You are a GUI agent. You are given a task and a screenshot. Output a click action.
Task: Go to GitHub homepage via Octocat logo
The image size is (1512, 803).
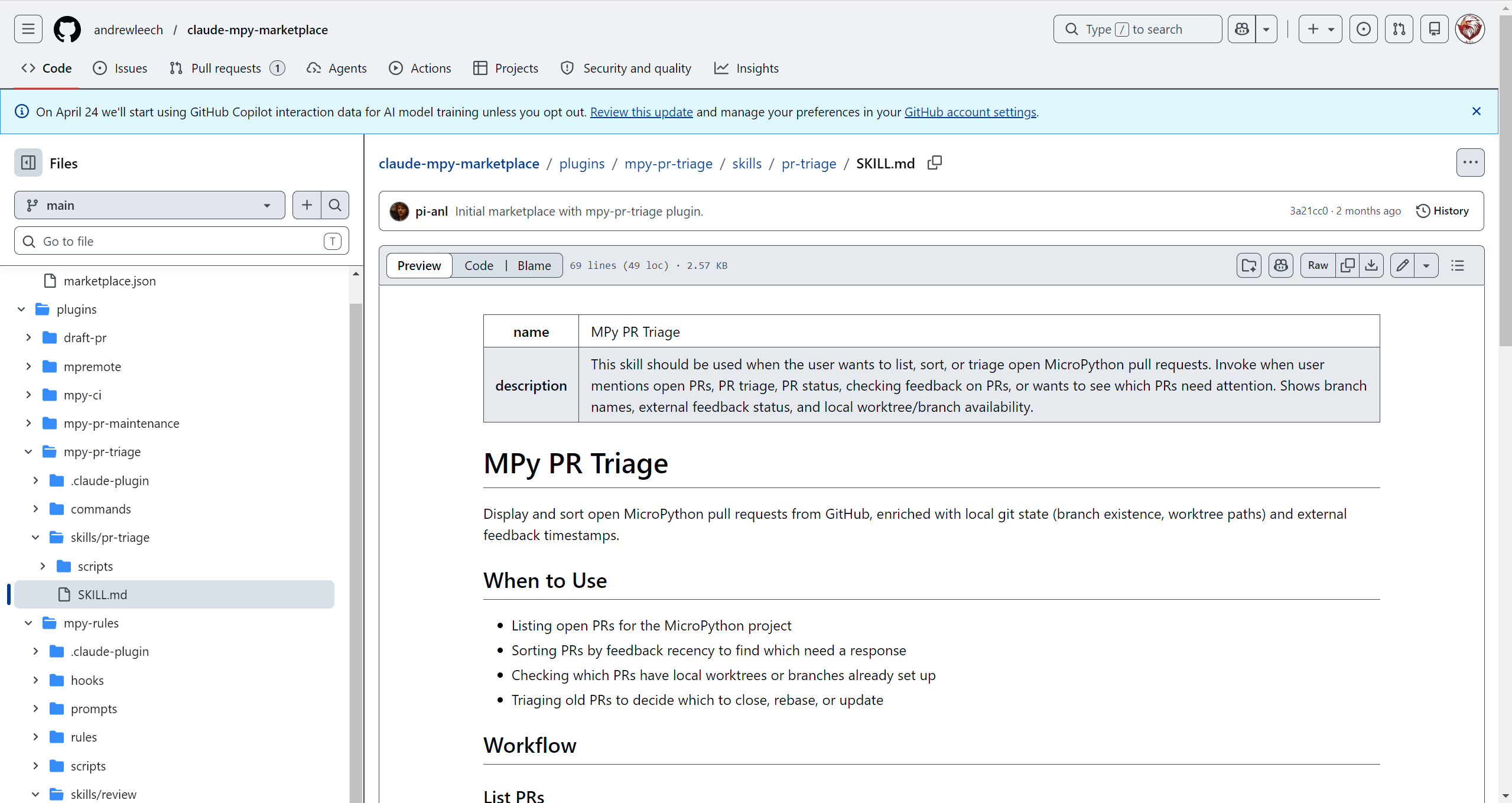pos(67,29)
